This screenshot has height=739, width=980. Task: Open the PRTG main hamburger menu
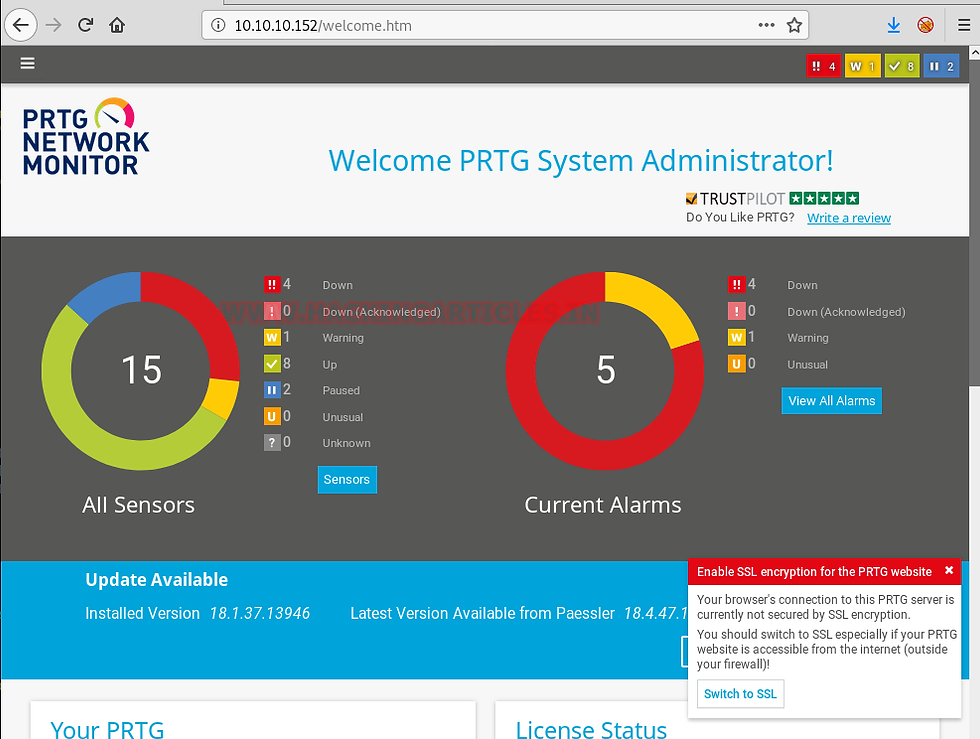click(28, 63)
